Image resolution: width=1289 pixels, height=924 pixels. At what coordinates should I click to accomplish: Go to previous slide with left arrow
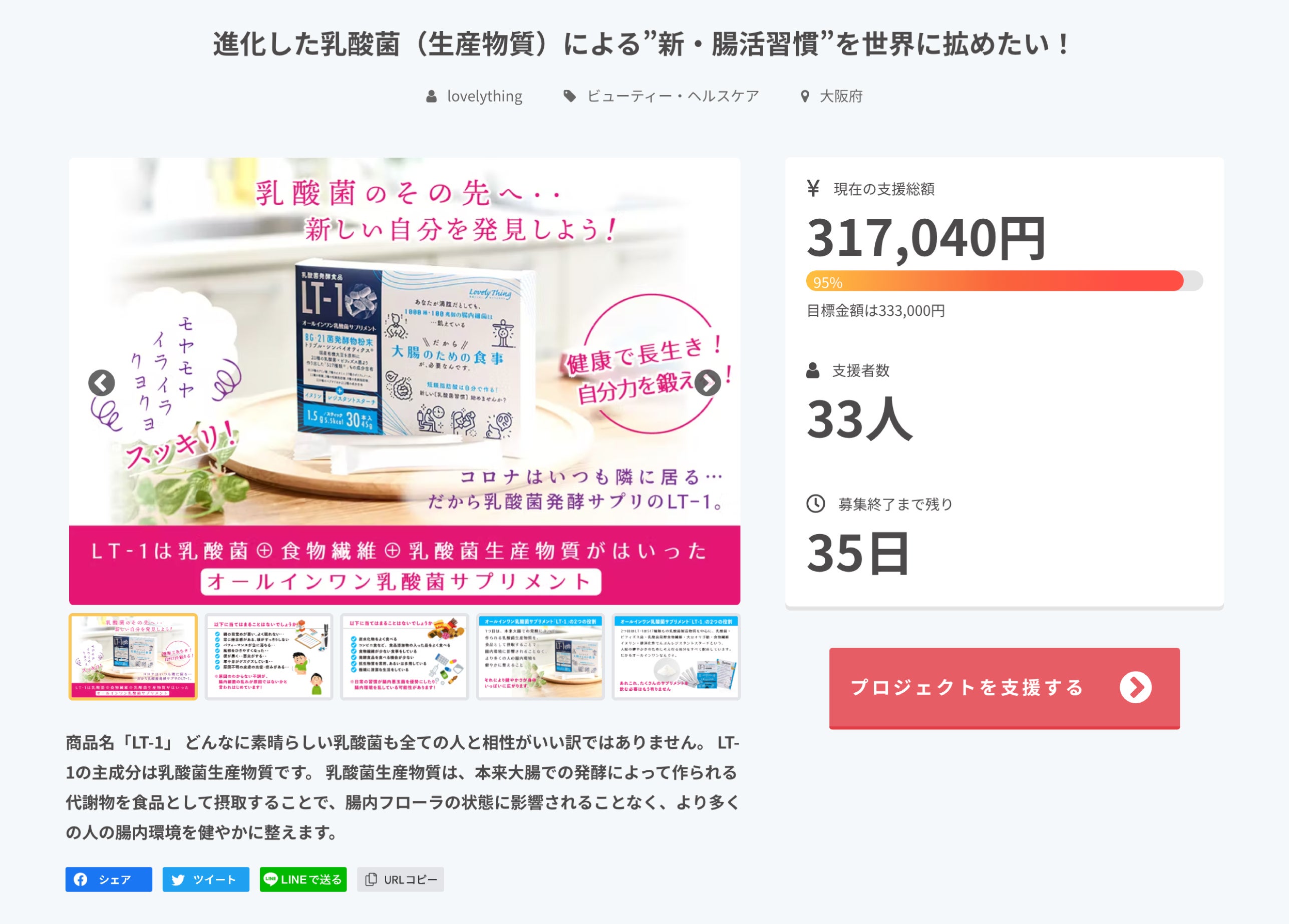point(101,383)
